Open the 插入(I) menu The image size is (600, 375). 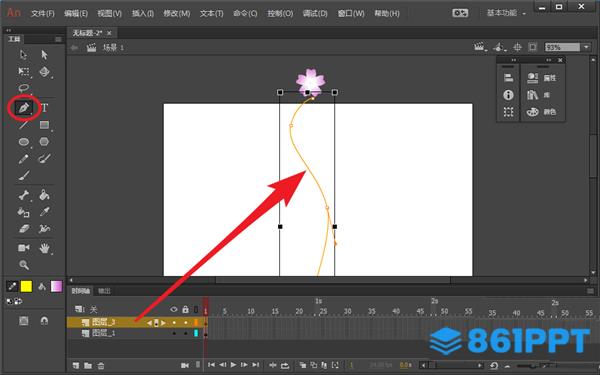(143, 13)
